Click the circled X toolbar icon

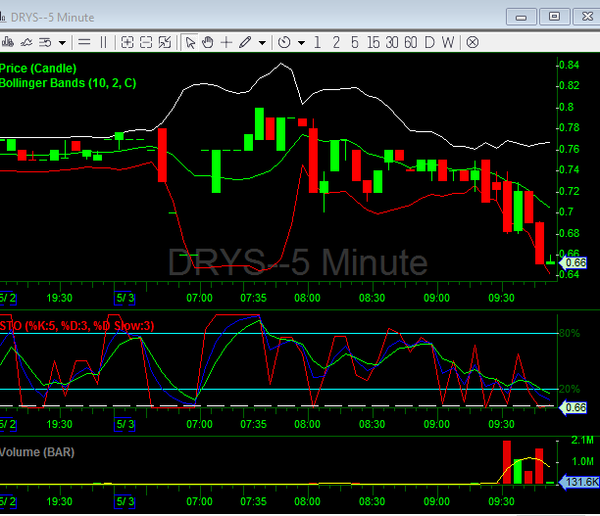(472, 42)
